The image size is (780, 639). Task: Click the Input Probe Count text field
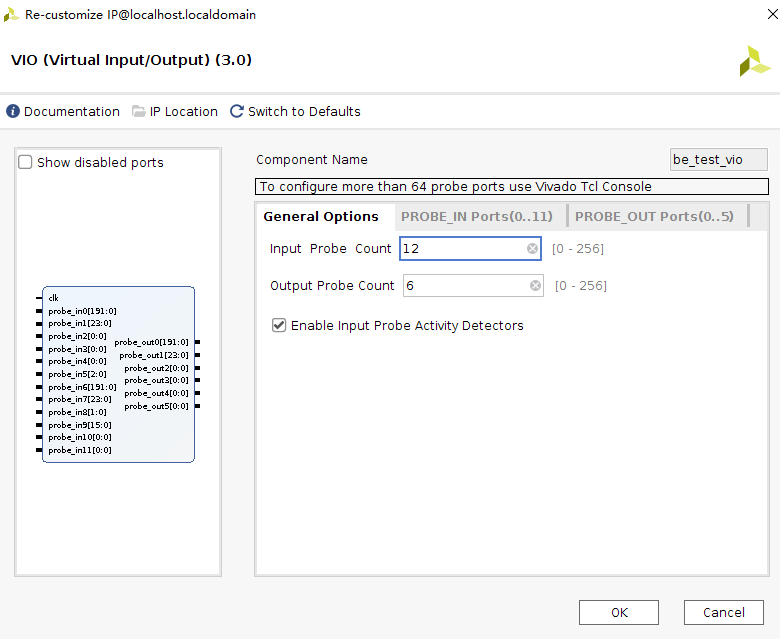(x=462, y=249)
